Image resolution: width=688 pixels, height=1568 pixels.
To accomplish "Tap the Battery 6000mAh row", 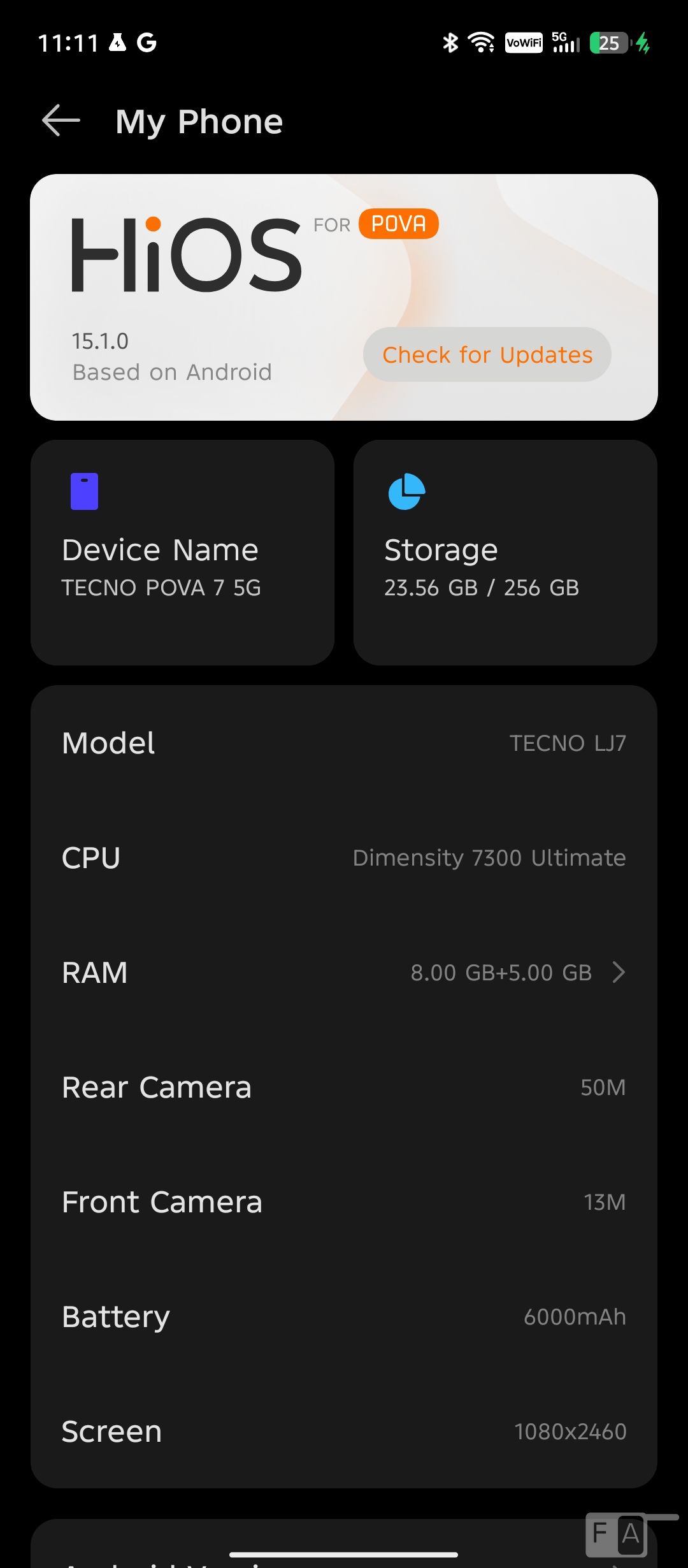I will pos(344,1316).
